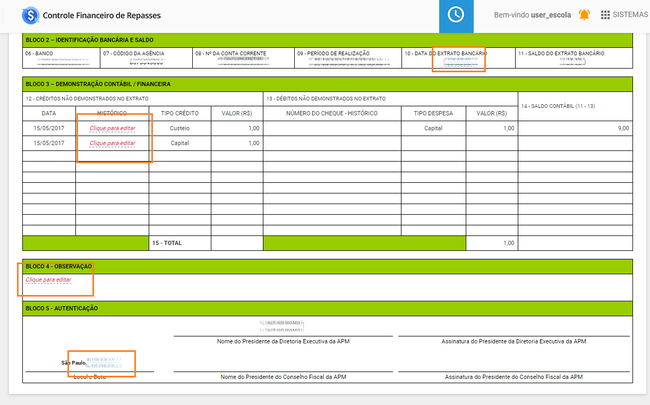The height and width of the screenshot is (405, 650).
Task: Click the 15 - TOTAL label
Action: tap(167, 243)
